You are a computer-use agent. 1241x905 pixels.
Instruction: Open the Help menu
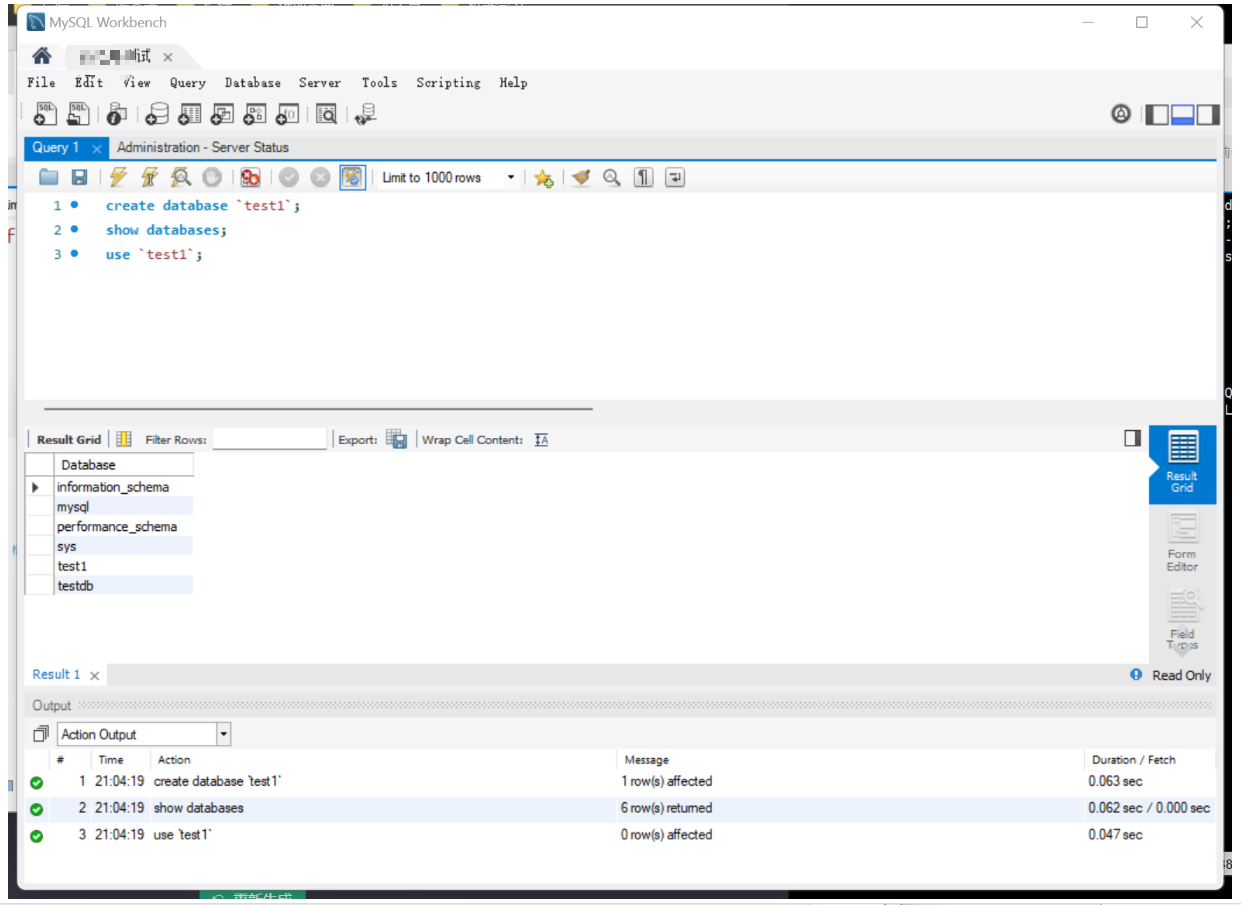click(x=514, y=83)
